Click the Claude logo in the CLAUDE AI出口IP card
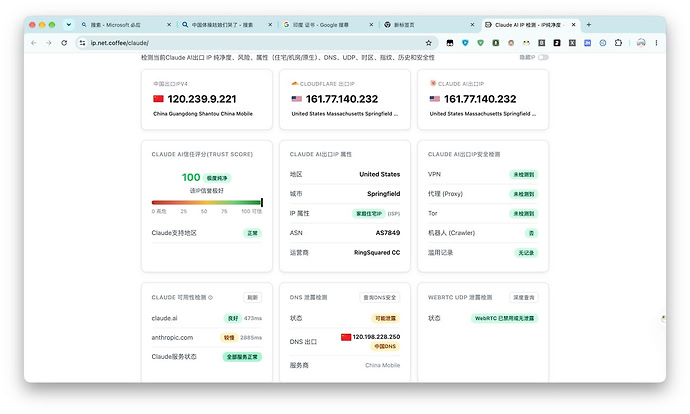 pyautogui.click(x=433, y=83)
